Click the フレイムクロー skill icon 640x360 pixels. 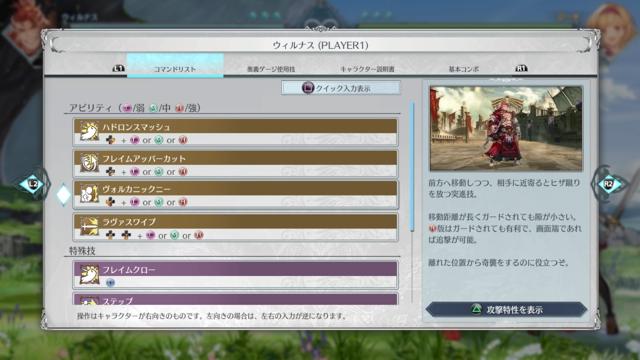pyautogui.click(x=89, y=274)
